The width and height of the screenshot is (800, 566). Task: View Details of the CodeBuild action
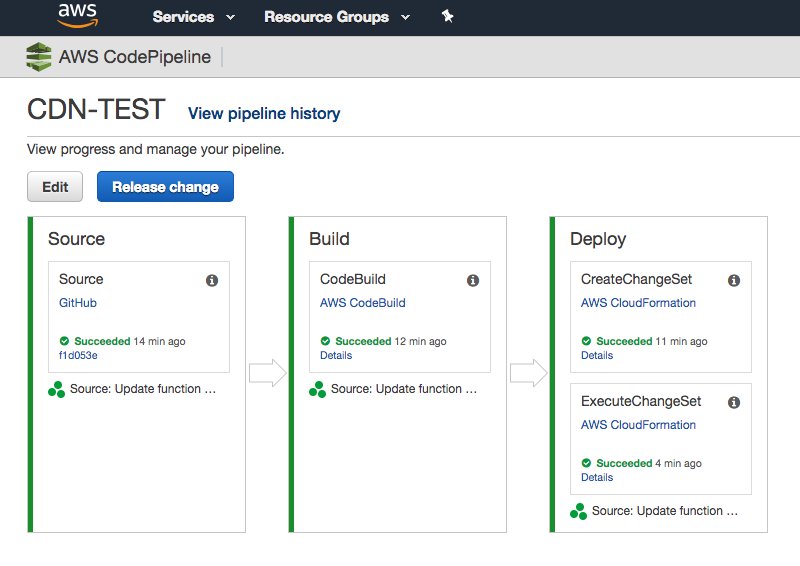click(x=336, y=355)
